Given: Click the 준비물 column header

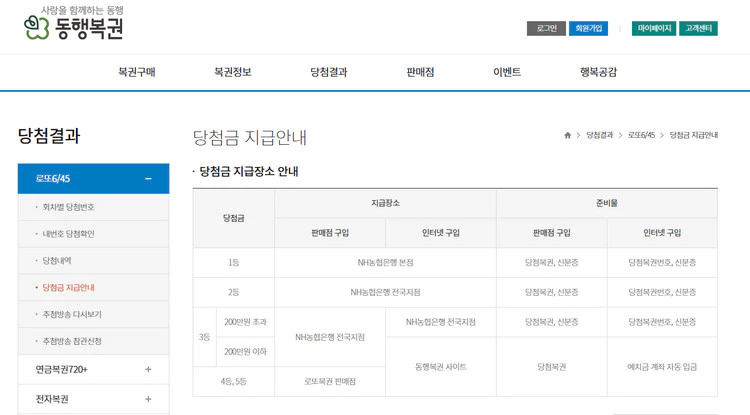Looking at the screenshot, I should [x=607, y=203].
